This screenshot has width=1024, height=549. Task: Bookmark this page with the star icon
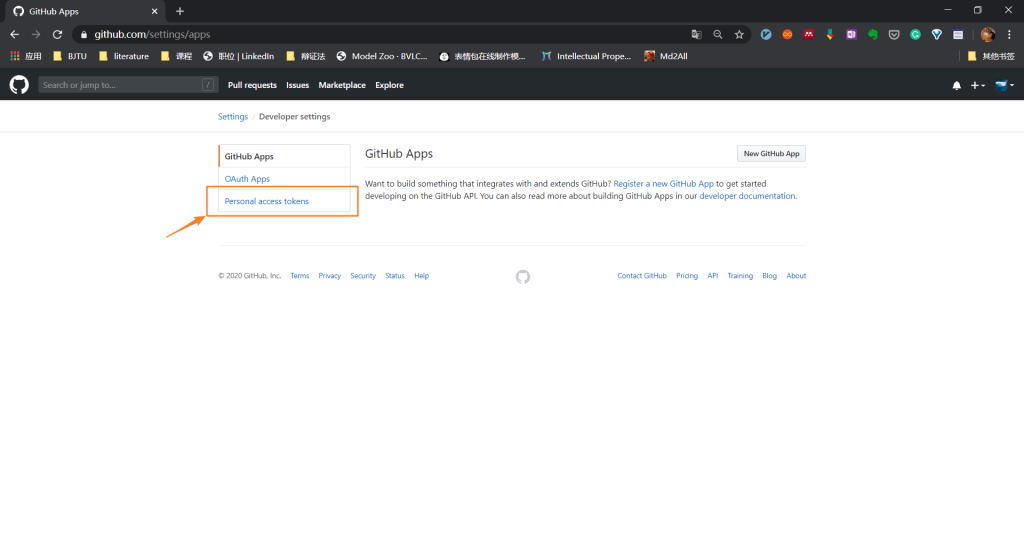pos(739,35)
